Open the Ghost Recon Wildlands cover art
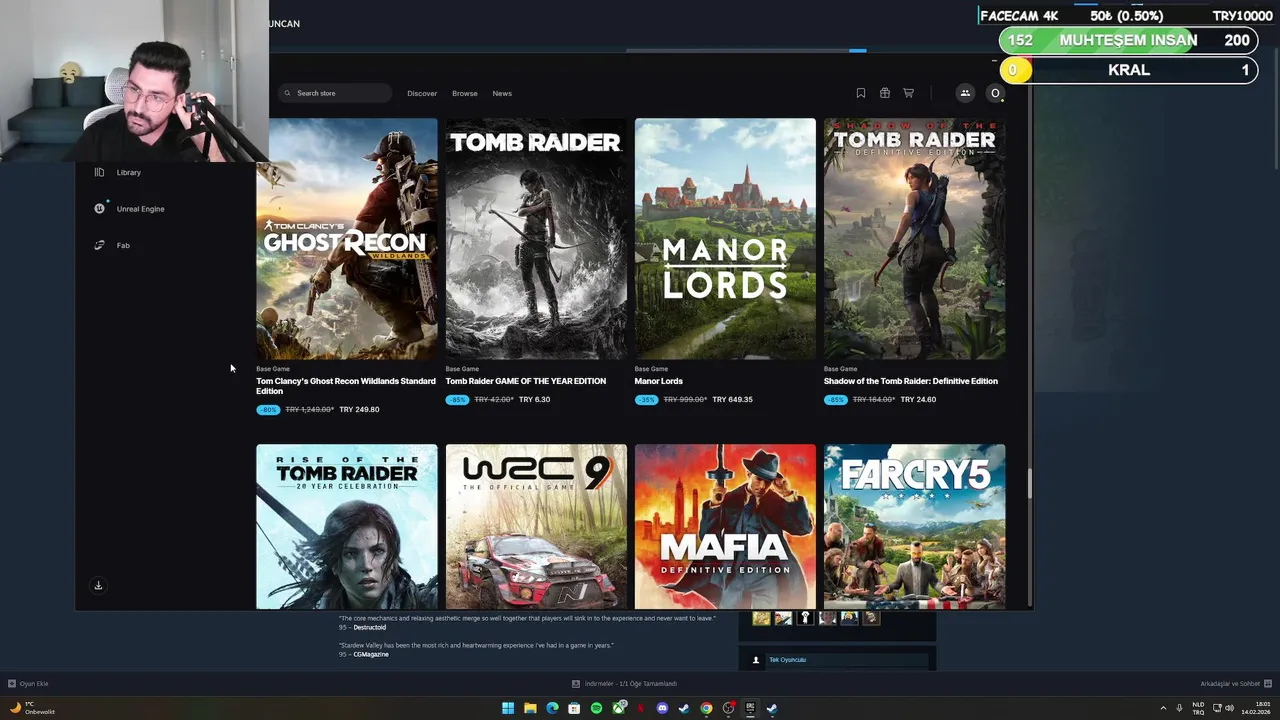The width and height of the screenshot is (1280, 720). coord(347,239)
